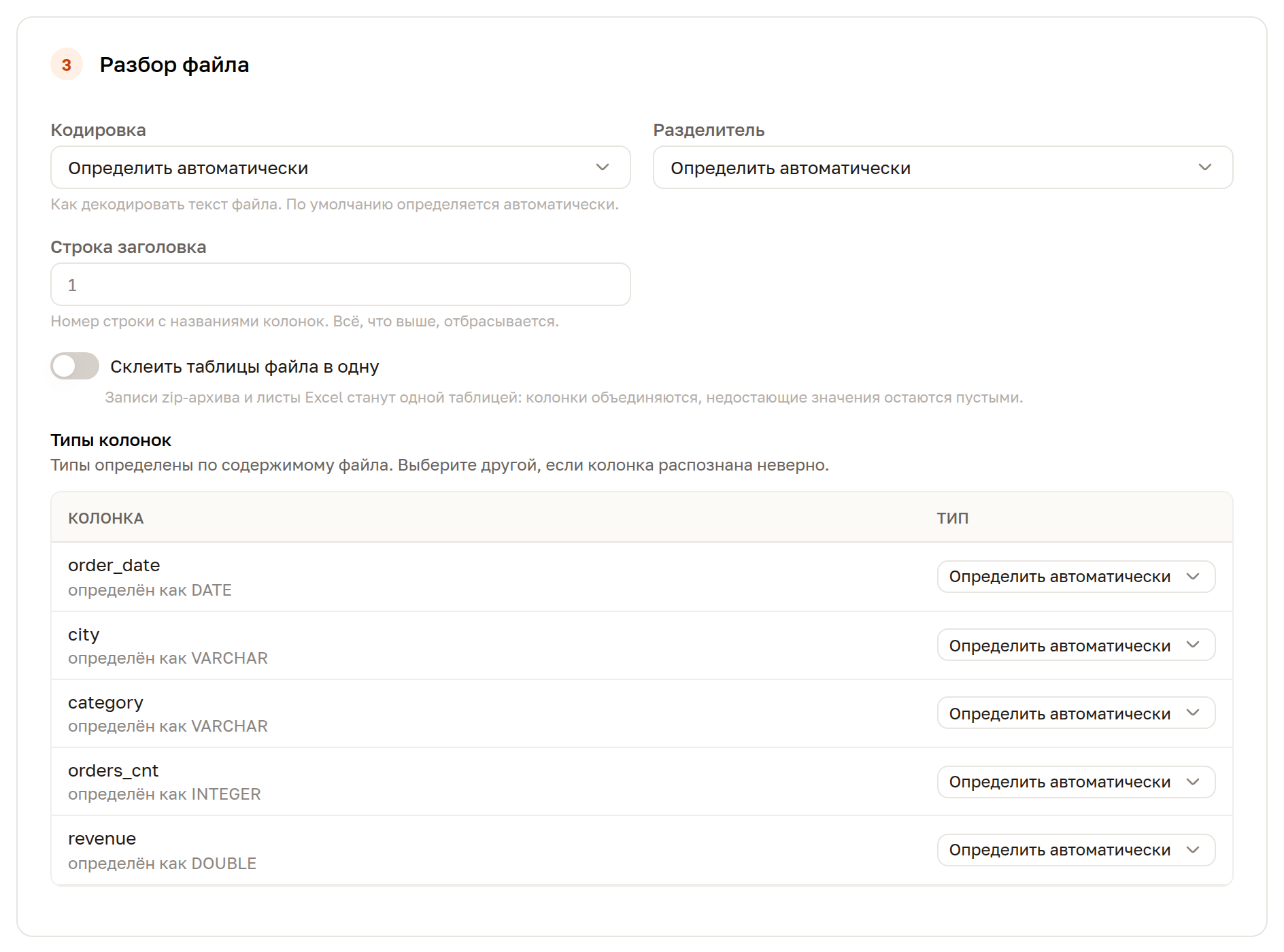Click the 'Разбор файла' heading
This screenshot has height=952, width=1284.
point(174,65)
